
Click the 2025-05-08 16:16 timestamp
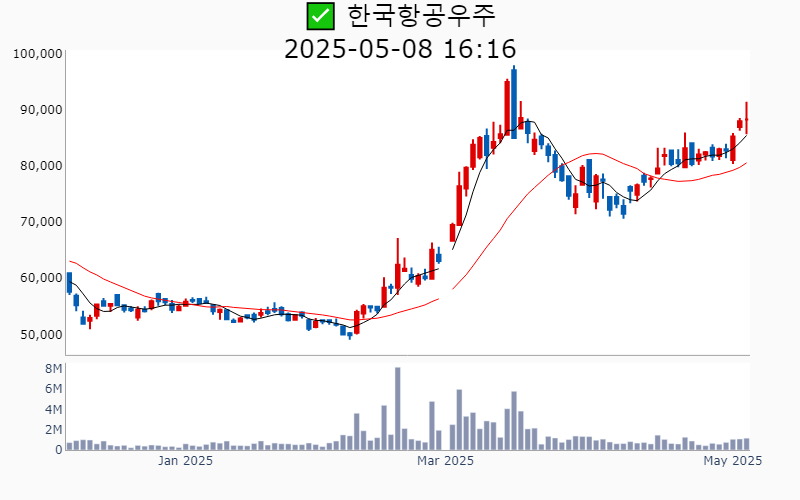tap(400, 49)
